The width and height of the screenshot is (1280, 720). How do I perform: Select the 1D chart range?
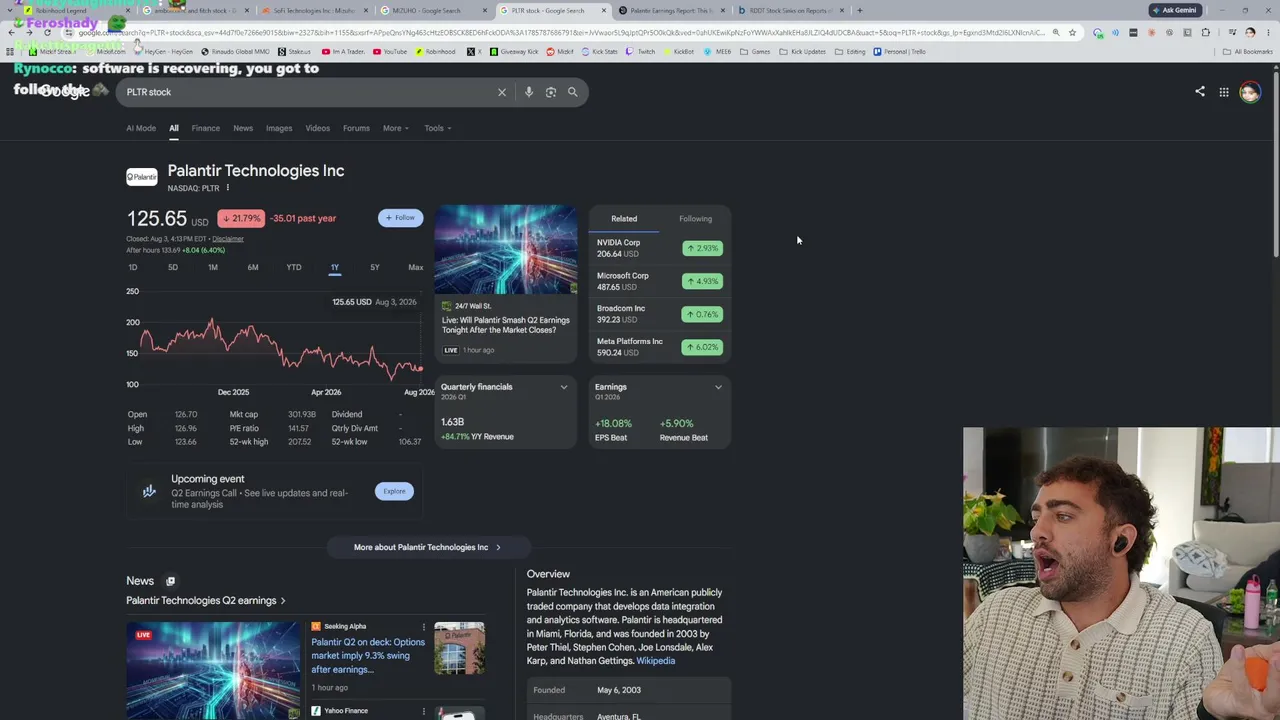pos(133,267)
